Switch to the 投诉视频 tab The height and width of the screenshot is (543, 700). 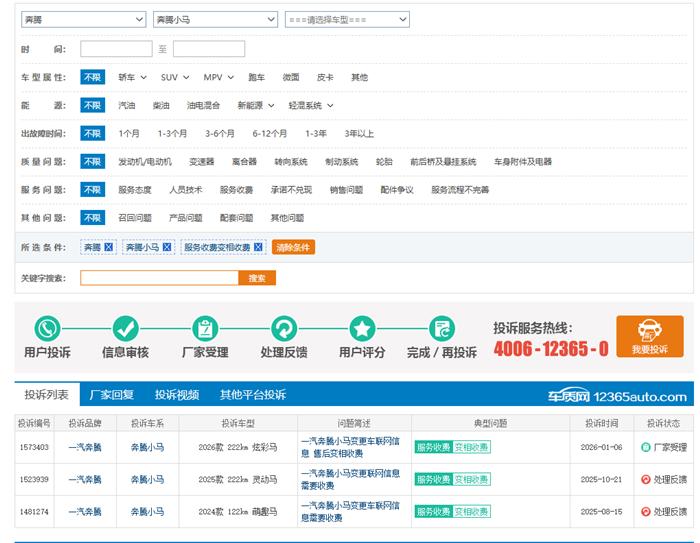(x=176, y=395)
